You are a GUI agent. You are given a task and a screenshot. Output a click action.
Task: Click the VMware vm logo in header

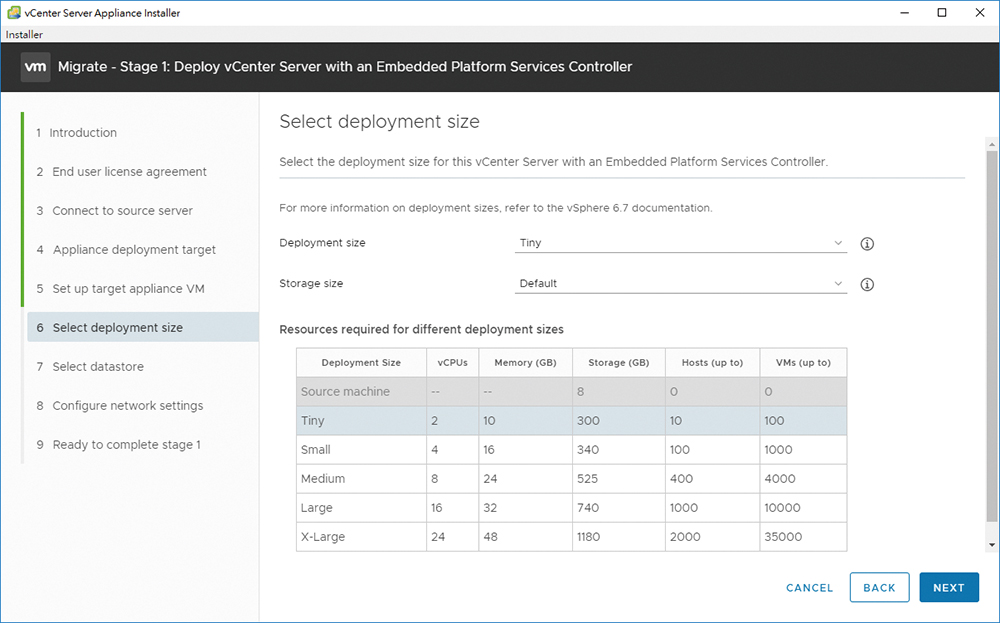coord(35,67)
